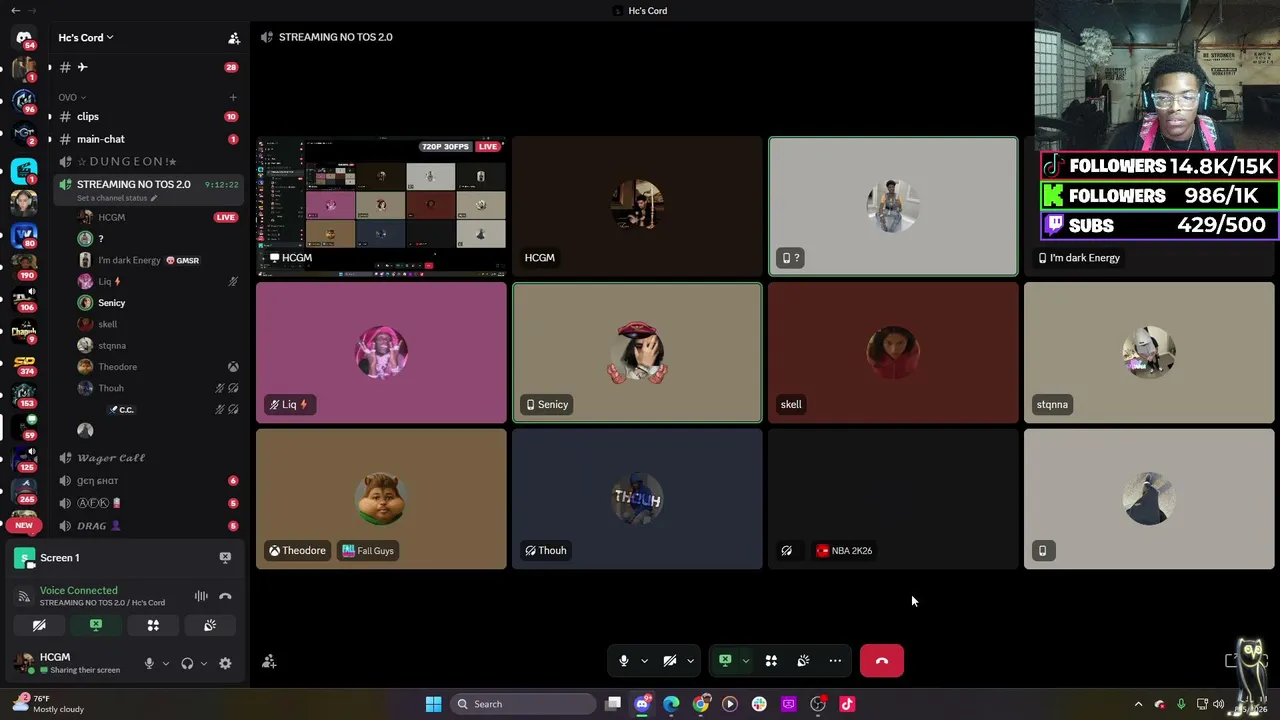
Task: Open the soundboard in sidebar panel
Action: click(210, 625)
